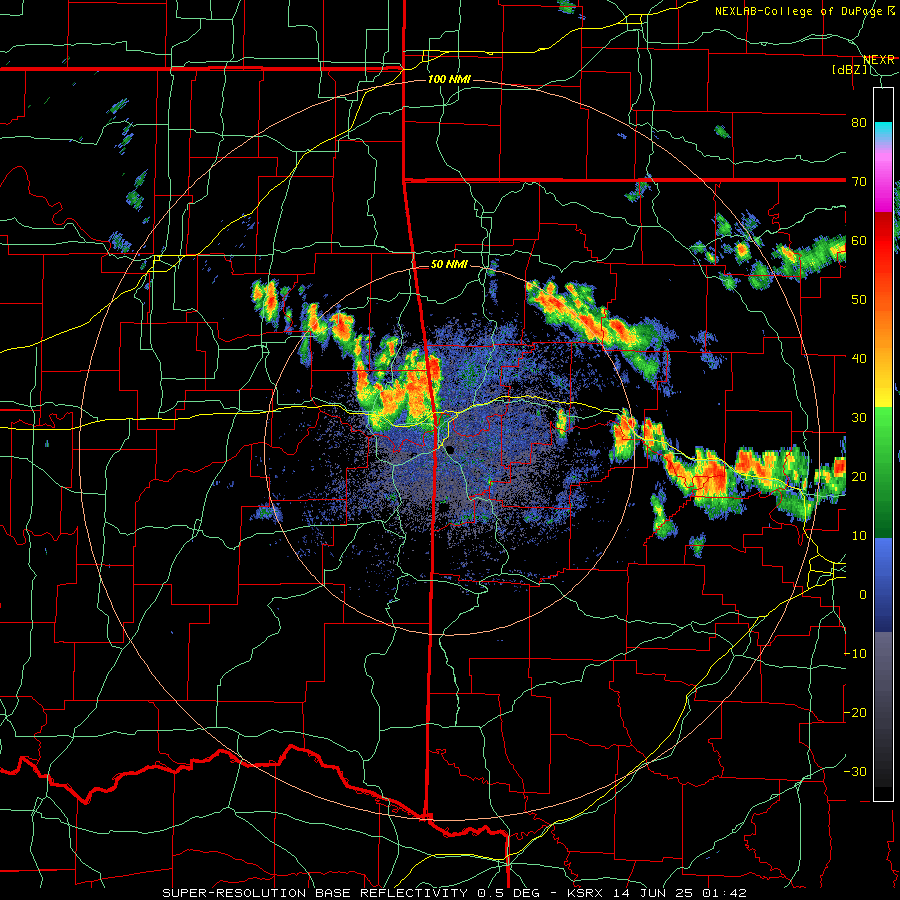Click the 100 NMI range ring label
The image size is (900, 900).
click(x=449, y=79)
